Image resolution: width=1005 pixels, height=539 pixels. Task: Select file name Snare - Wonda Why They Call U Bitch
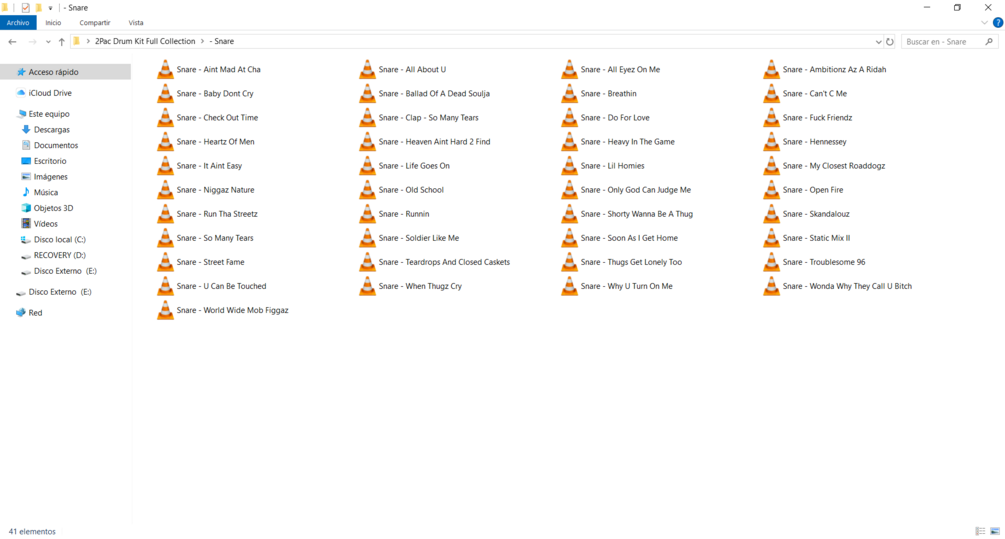pyautogui.click(x=847, y=286)
